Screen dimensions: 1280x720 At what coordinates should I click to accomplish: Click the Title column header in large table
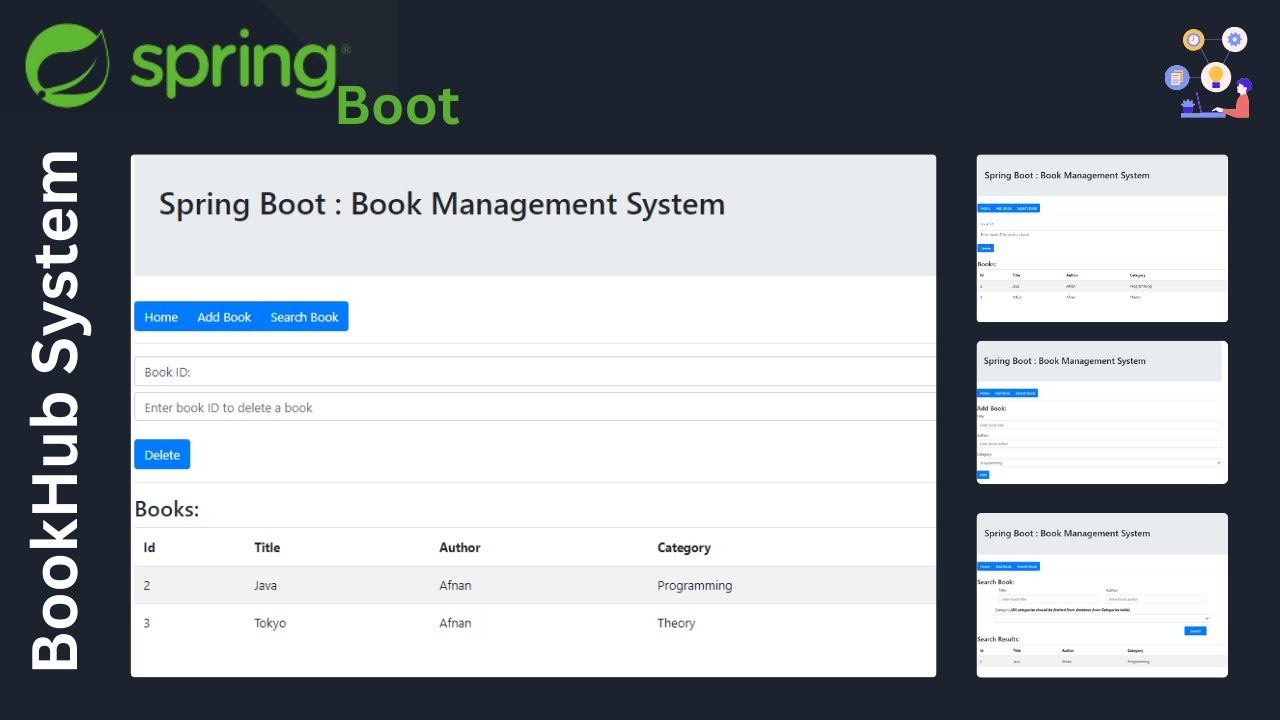[267, 547]
